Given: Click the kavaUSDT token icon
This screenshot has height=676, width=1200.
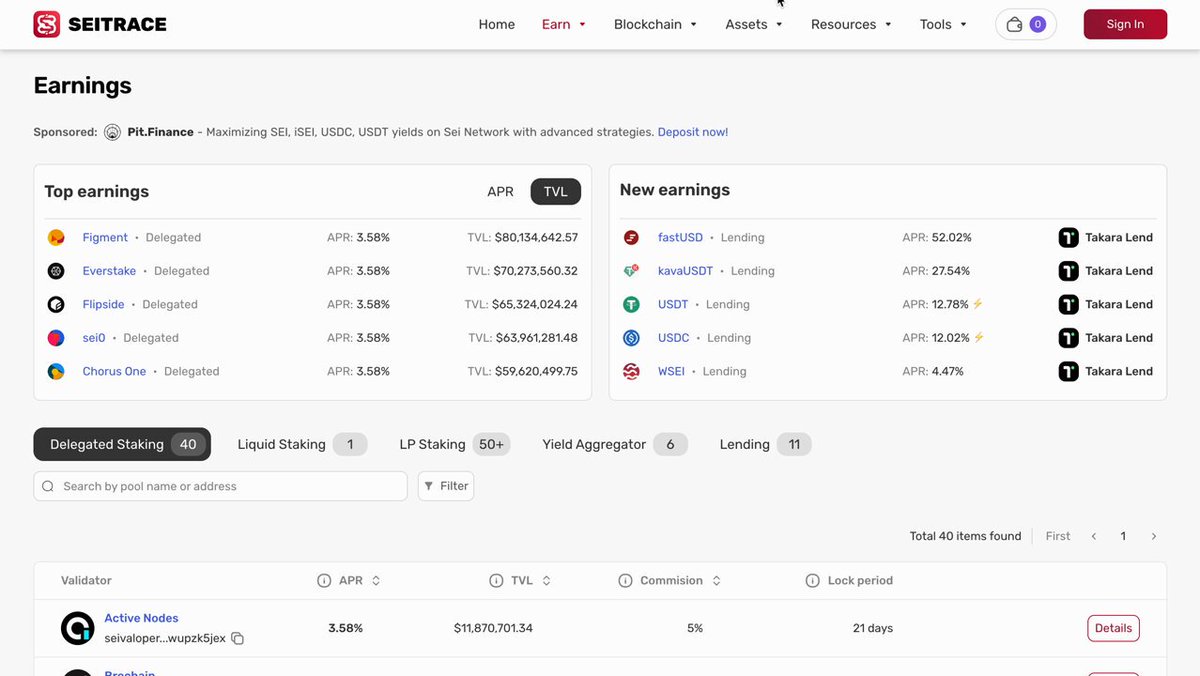Looking at the screenshot, I should 631,271.
